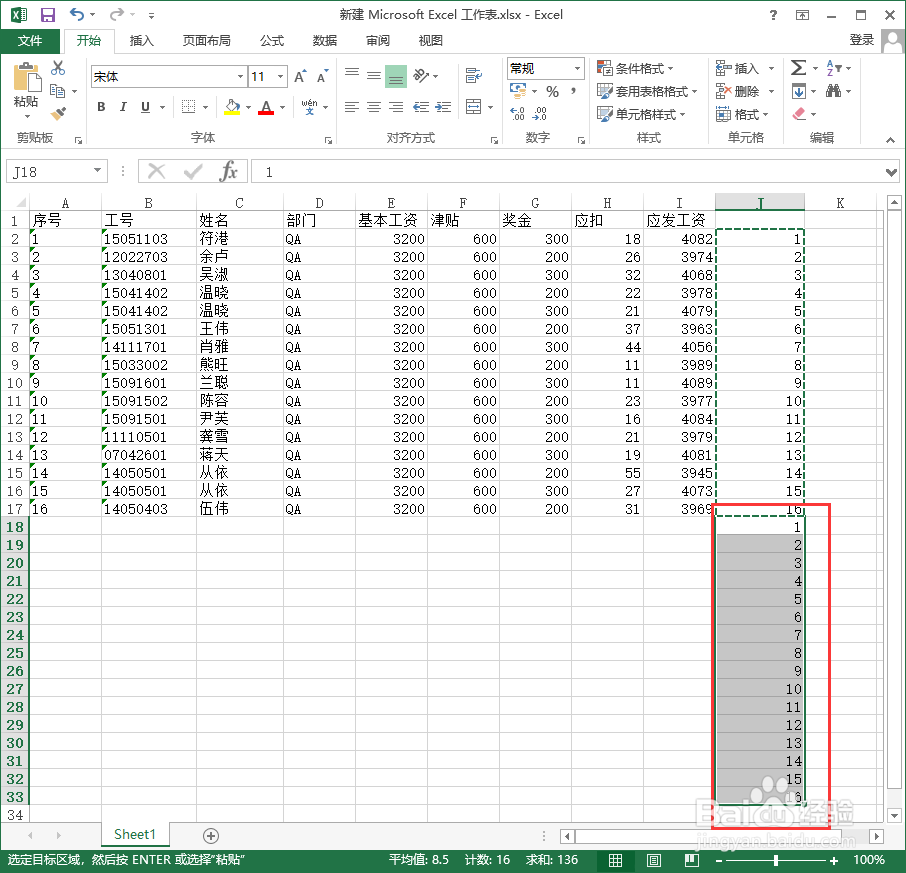Open the 单元格样式 dropdown
Viewport: 906px width, 873px height.
coord(641,114)
